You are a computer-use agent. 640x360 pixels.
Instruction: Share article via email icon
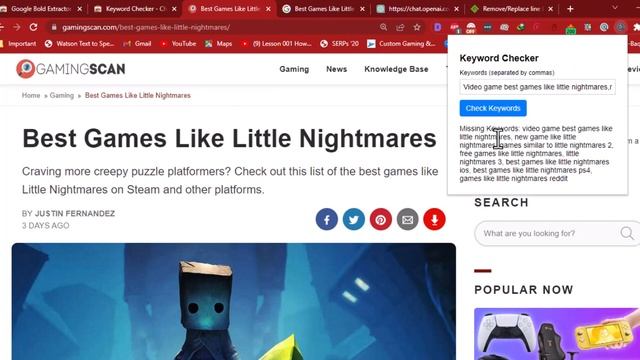tap(407, 220)
